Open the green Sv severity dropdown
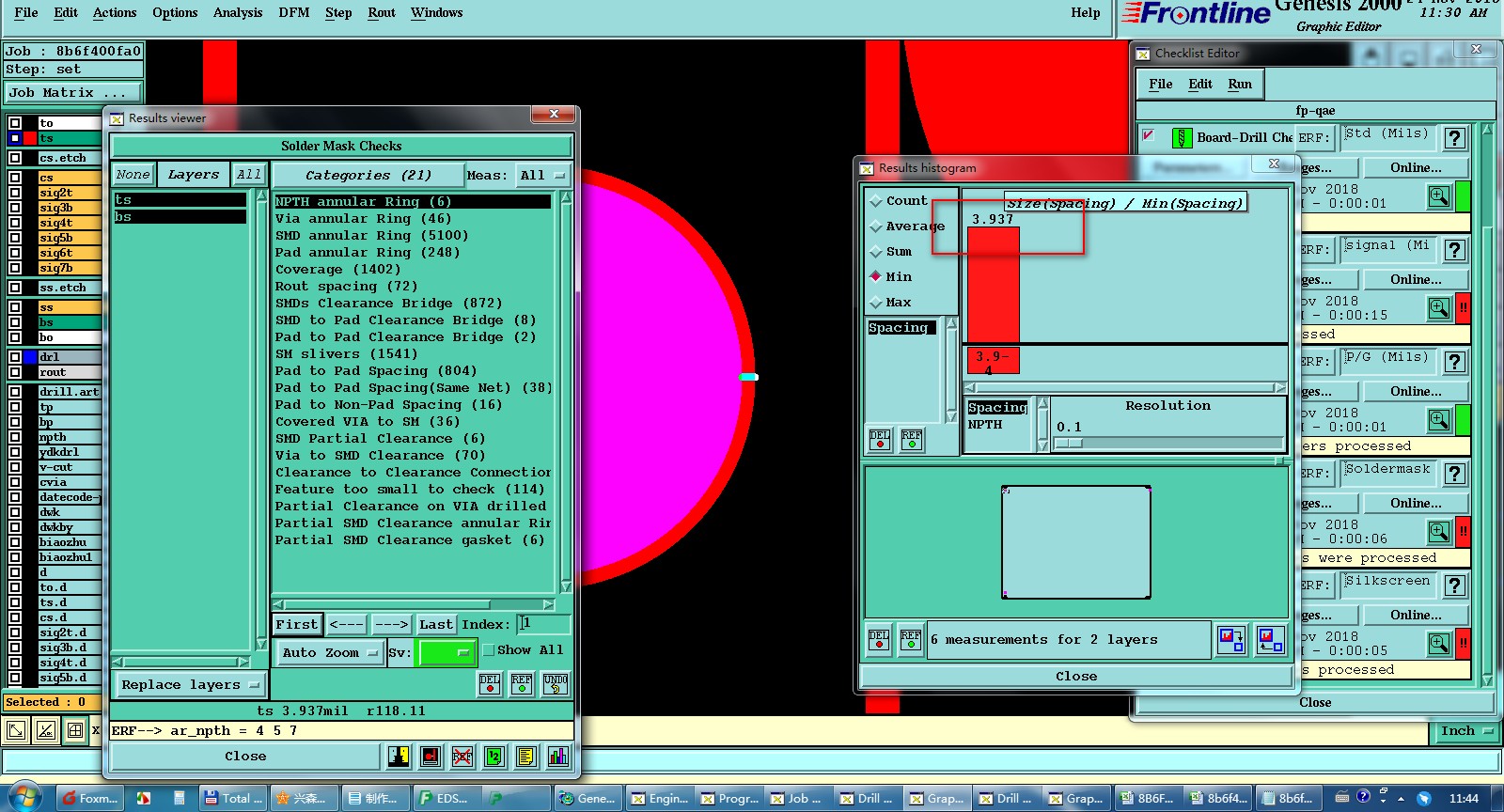 click(x=446, y=653)
